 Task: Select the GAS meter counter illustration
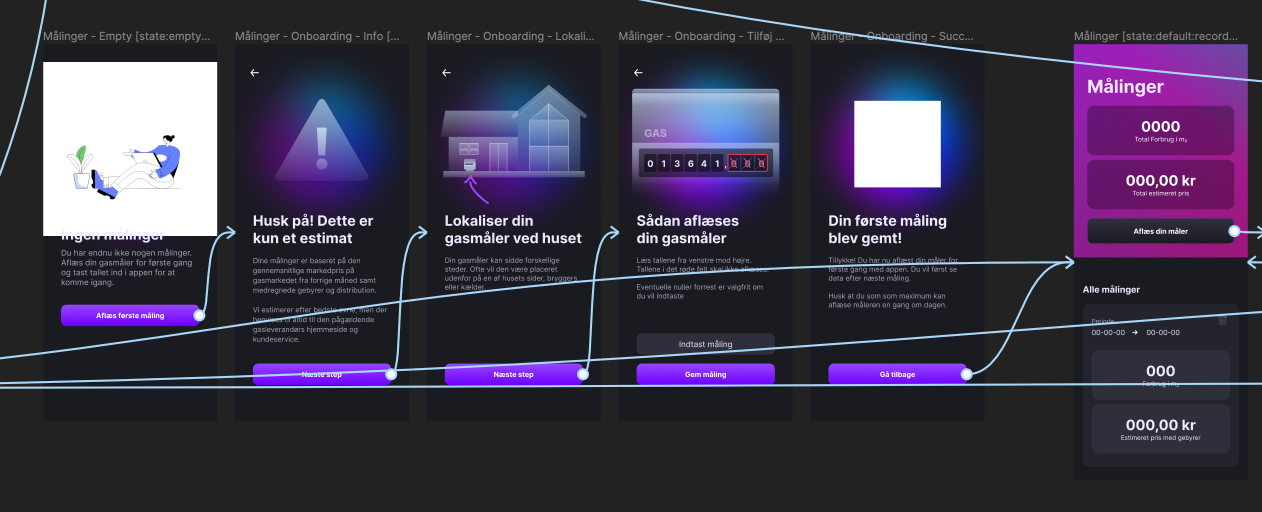(706, 134)
